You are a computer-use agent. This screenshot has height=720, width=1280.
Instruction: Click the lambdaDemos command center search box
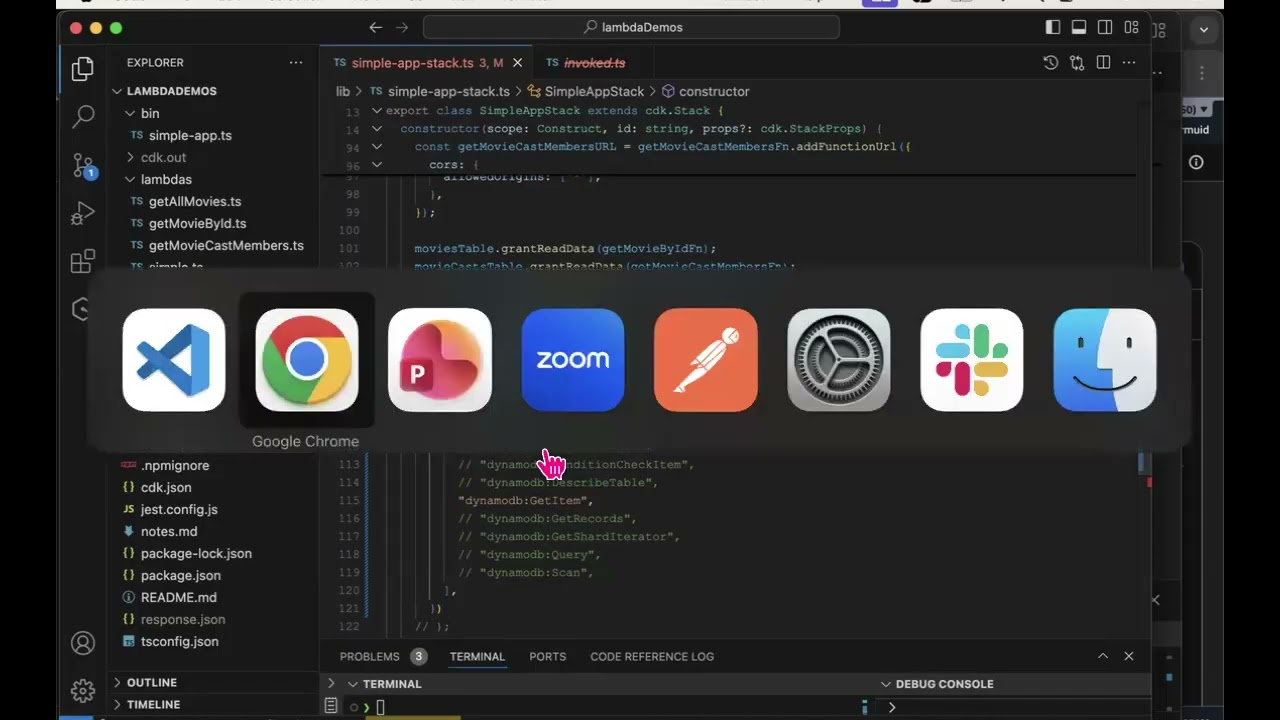[x=631, y=27]
